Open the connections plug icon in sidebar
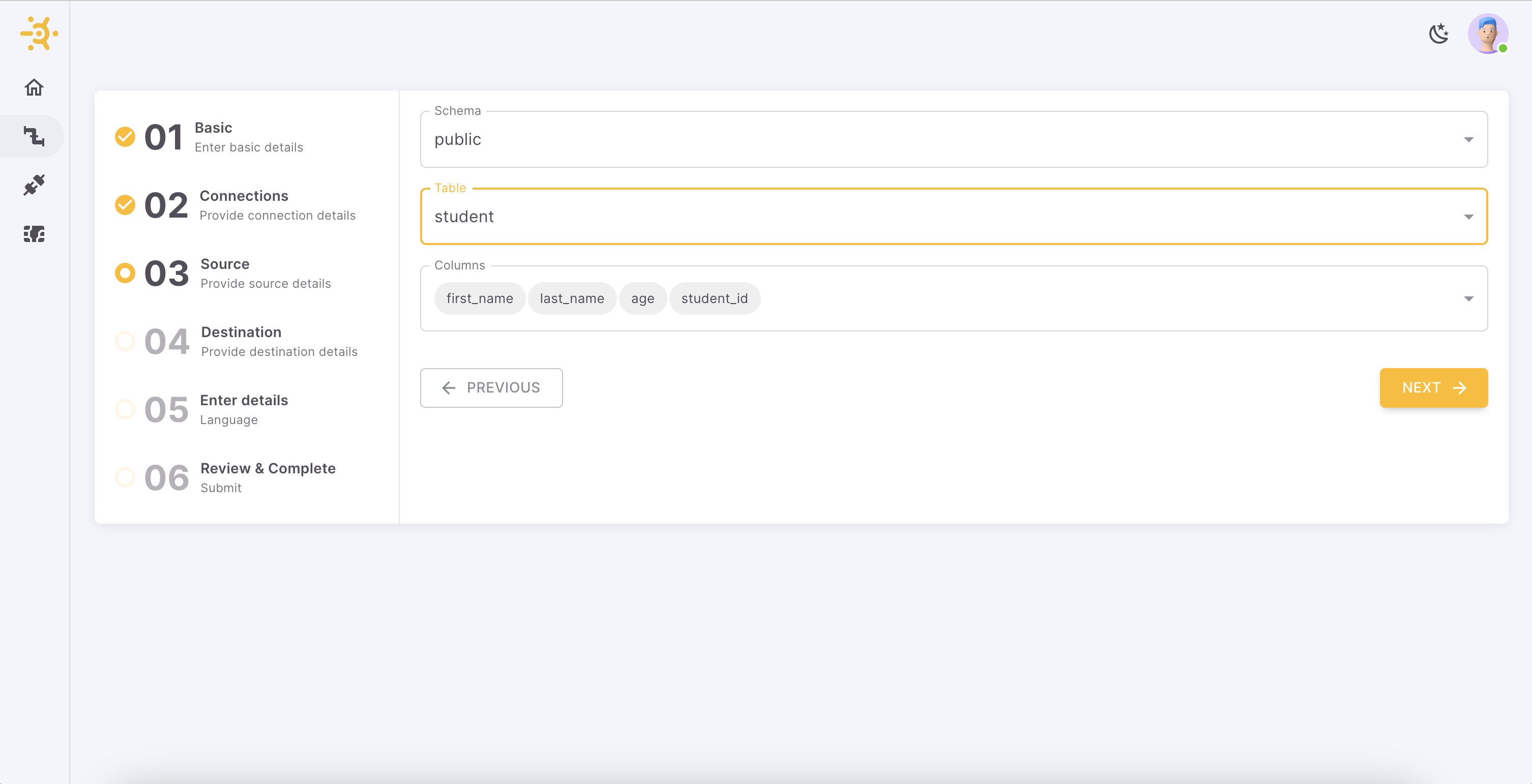This screenshot has height=784, width=1532. pyautogui.click(x=34, y=185)
